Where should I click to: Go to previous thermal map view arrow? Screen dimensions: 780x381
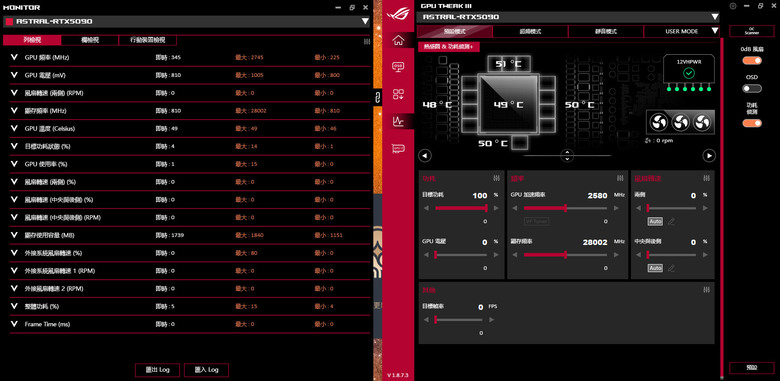coord(424,156)
